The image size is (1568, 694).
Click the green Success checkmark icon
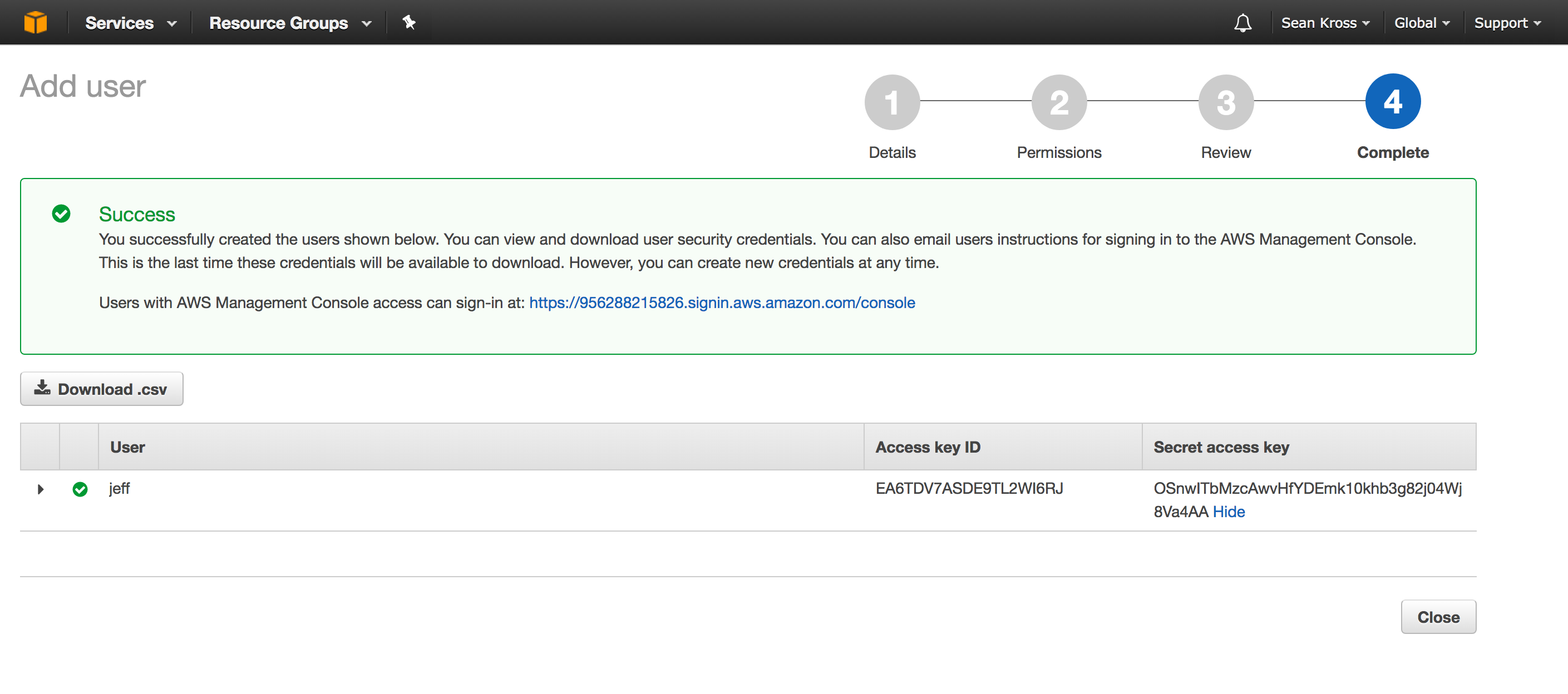[x=61, y=214]
